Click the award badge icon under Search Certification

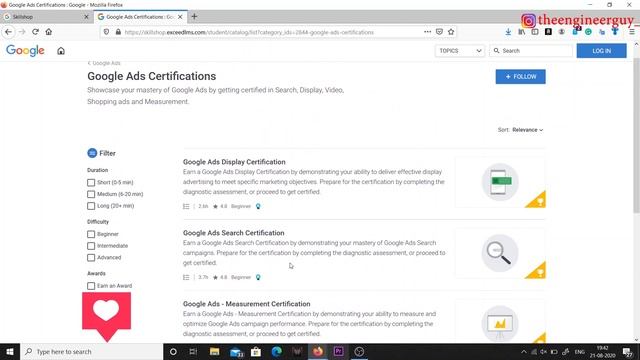click(258, 278)
